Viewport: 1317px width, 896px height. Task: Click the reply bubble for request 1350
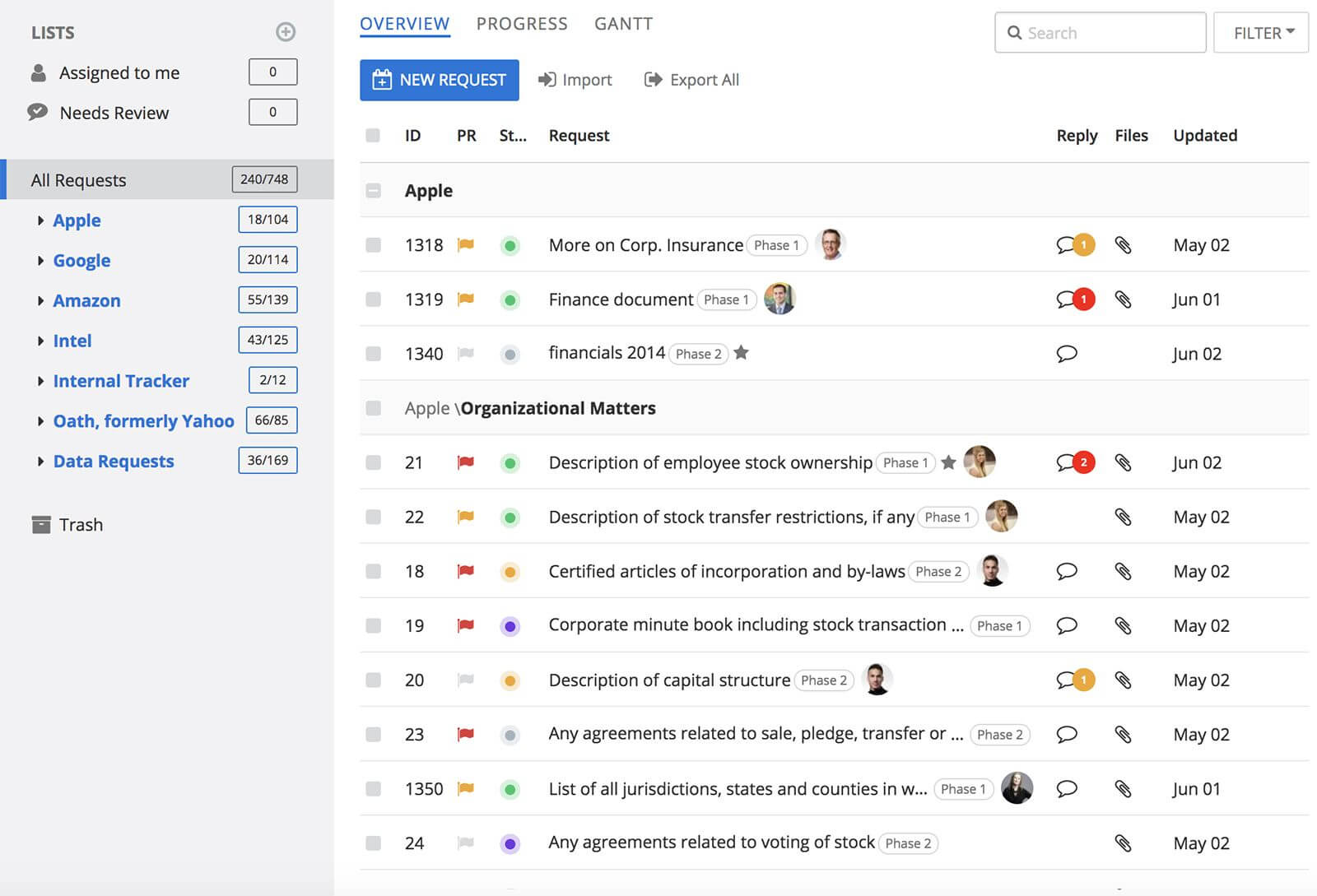pos(1067,788)
